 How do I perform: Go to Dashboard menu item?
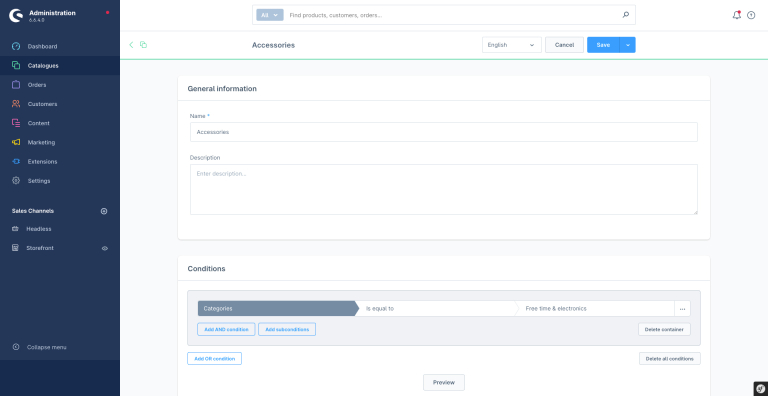click(42, 47)
